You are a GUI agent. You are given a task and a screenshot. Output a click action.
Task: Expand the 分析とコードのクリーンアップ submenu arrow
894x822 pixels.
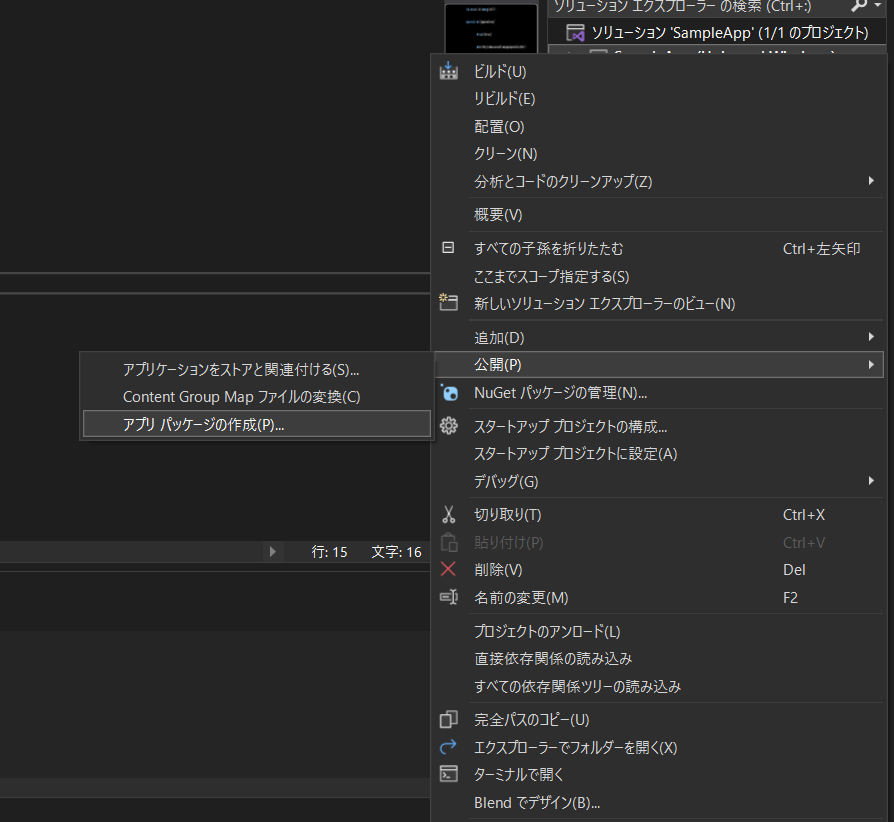point(871,181)
